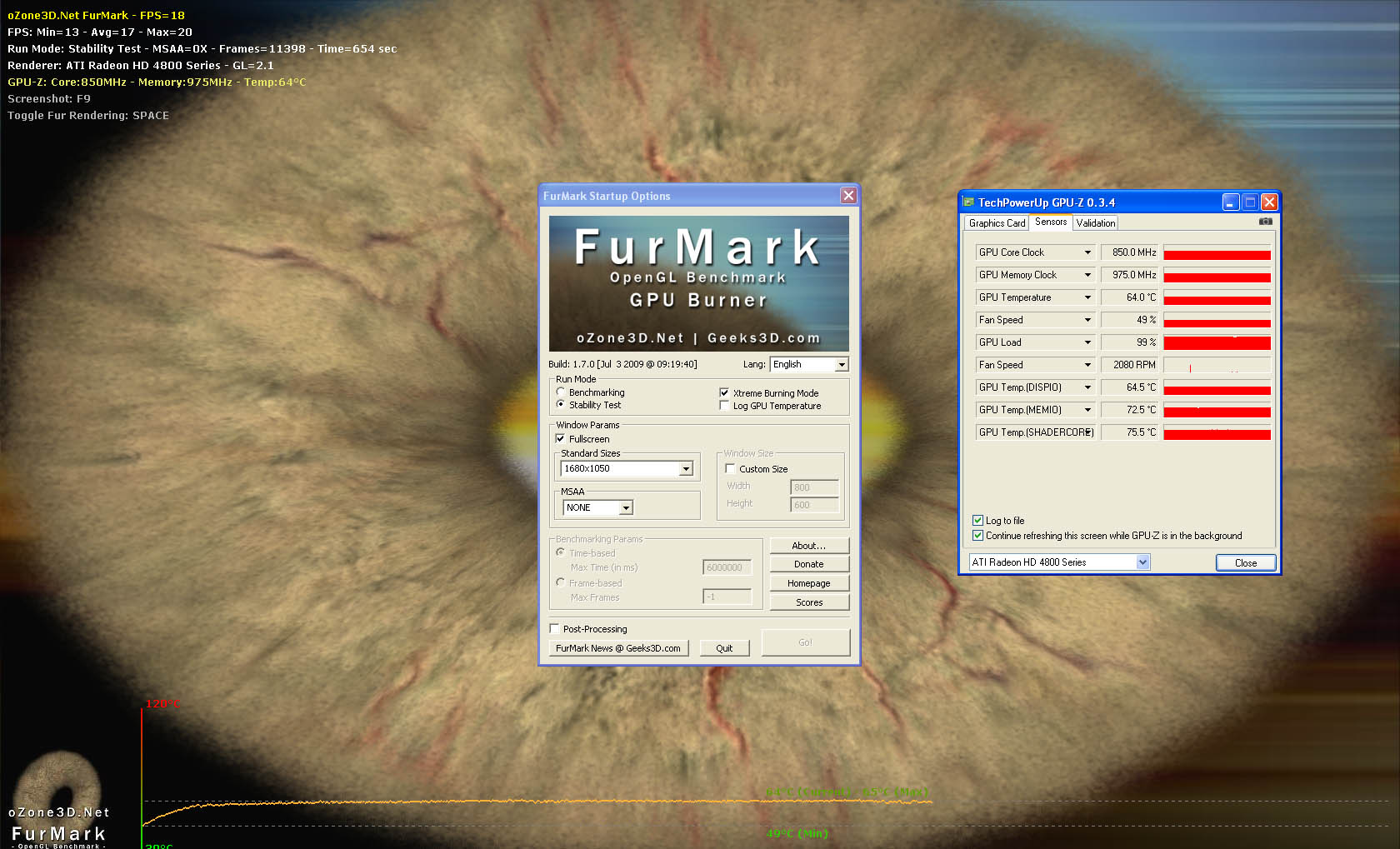Image resolution: width=1400 pixels, height=849 pixels.
Task: Click the GPU-Z screenshot camera icon
Action: click(1265, 222)
